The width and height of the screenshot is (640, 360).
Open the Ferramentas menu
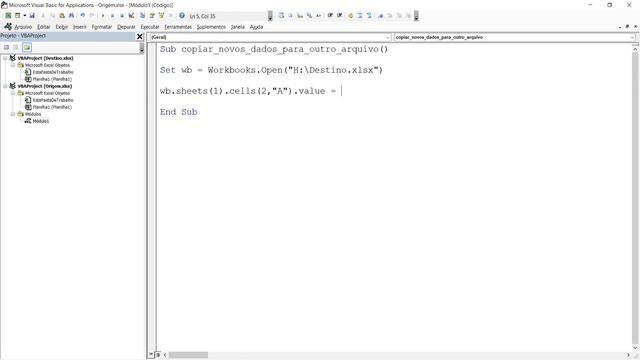pos(178,27)
